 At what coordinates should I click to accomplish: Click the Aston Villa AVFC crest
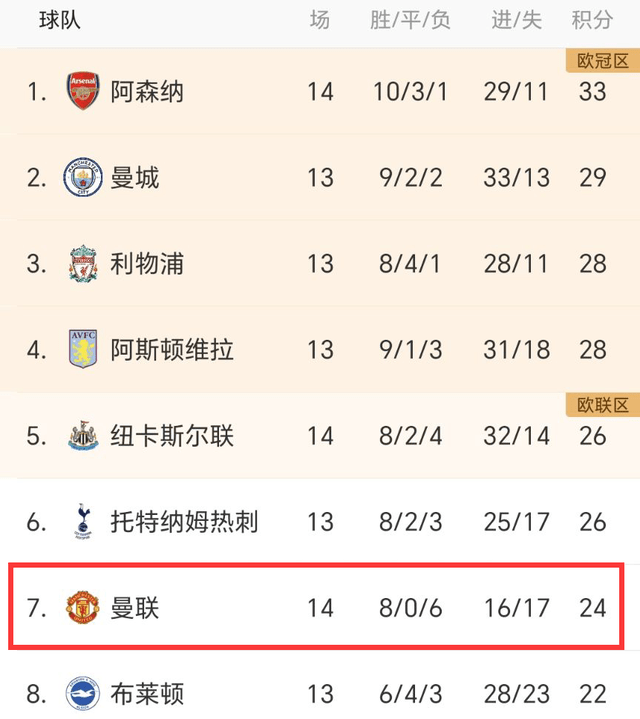point(83,349)
